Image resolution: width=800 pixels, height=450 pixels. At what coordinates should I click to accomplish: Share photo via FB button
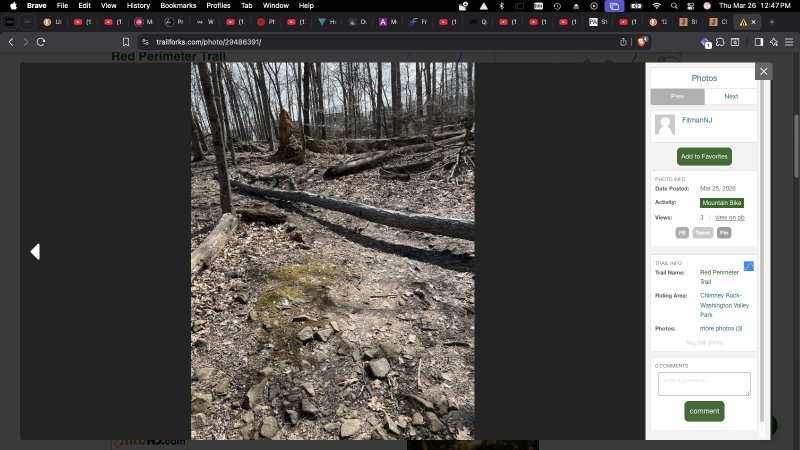pyautogui.click(x=682, y=233)
